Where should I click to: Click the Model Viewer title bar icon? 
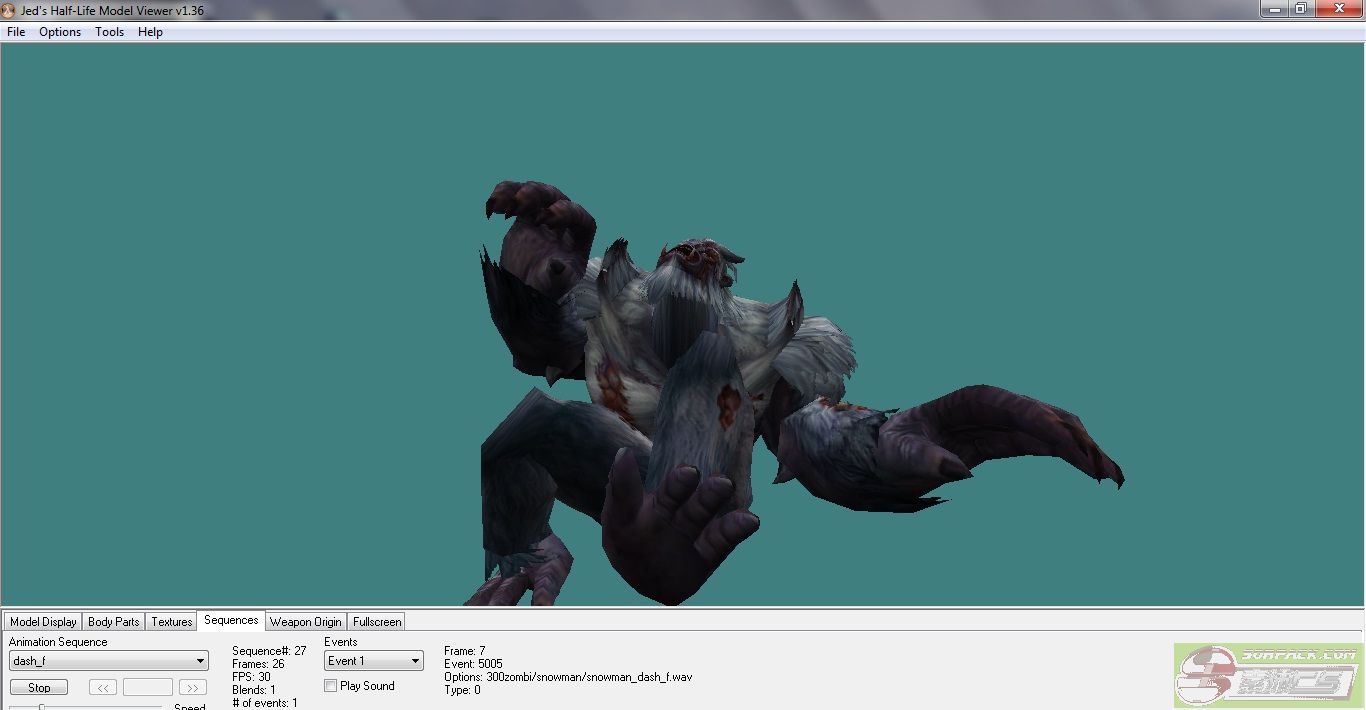coord(9,10)
